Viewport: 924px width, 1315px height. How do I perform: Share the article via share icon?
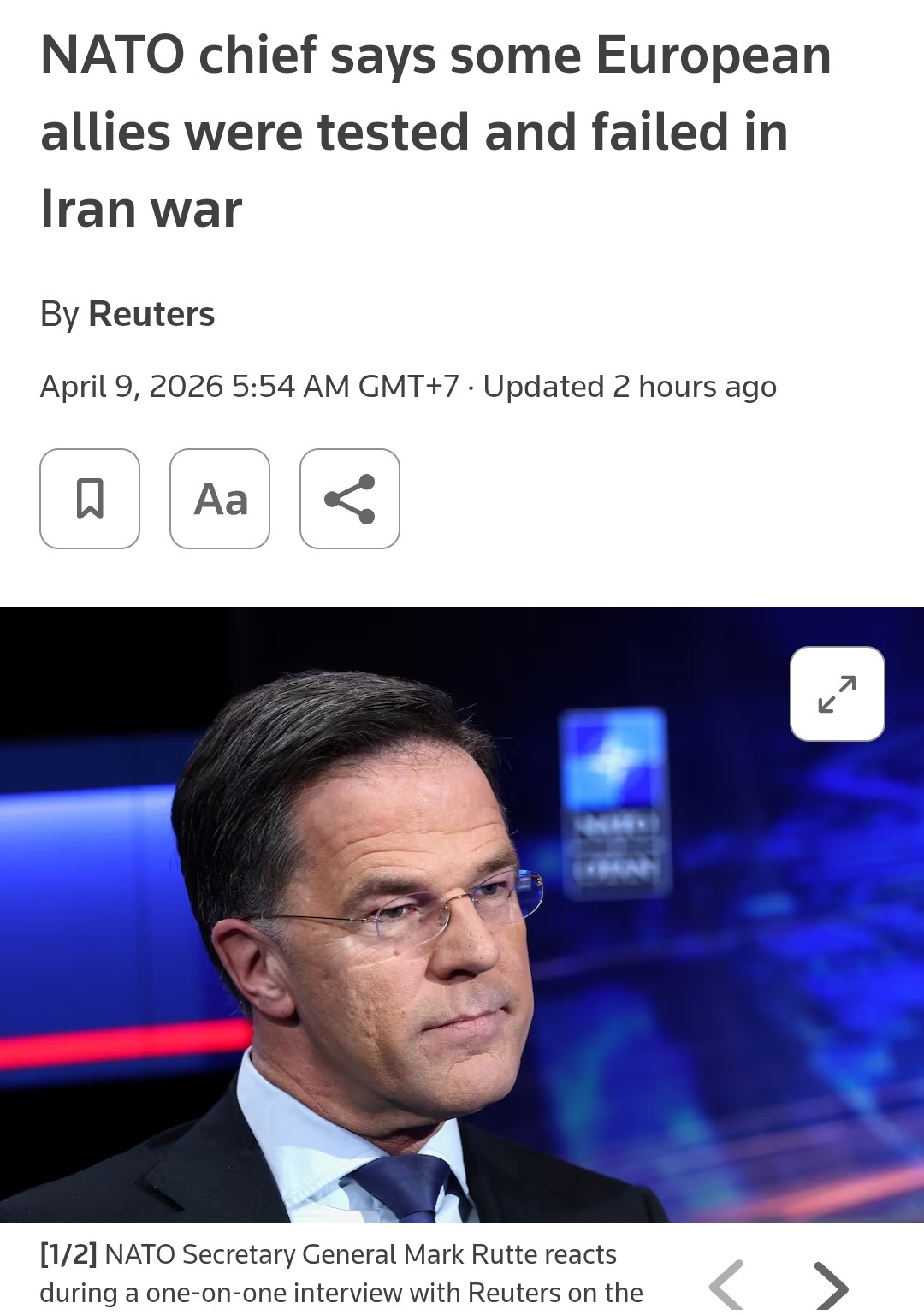(350, 499)
